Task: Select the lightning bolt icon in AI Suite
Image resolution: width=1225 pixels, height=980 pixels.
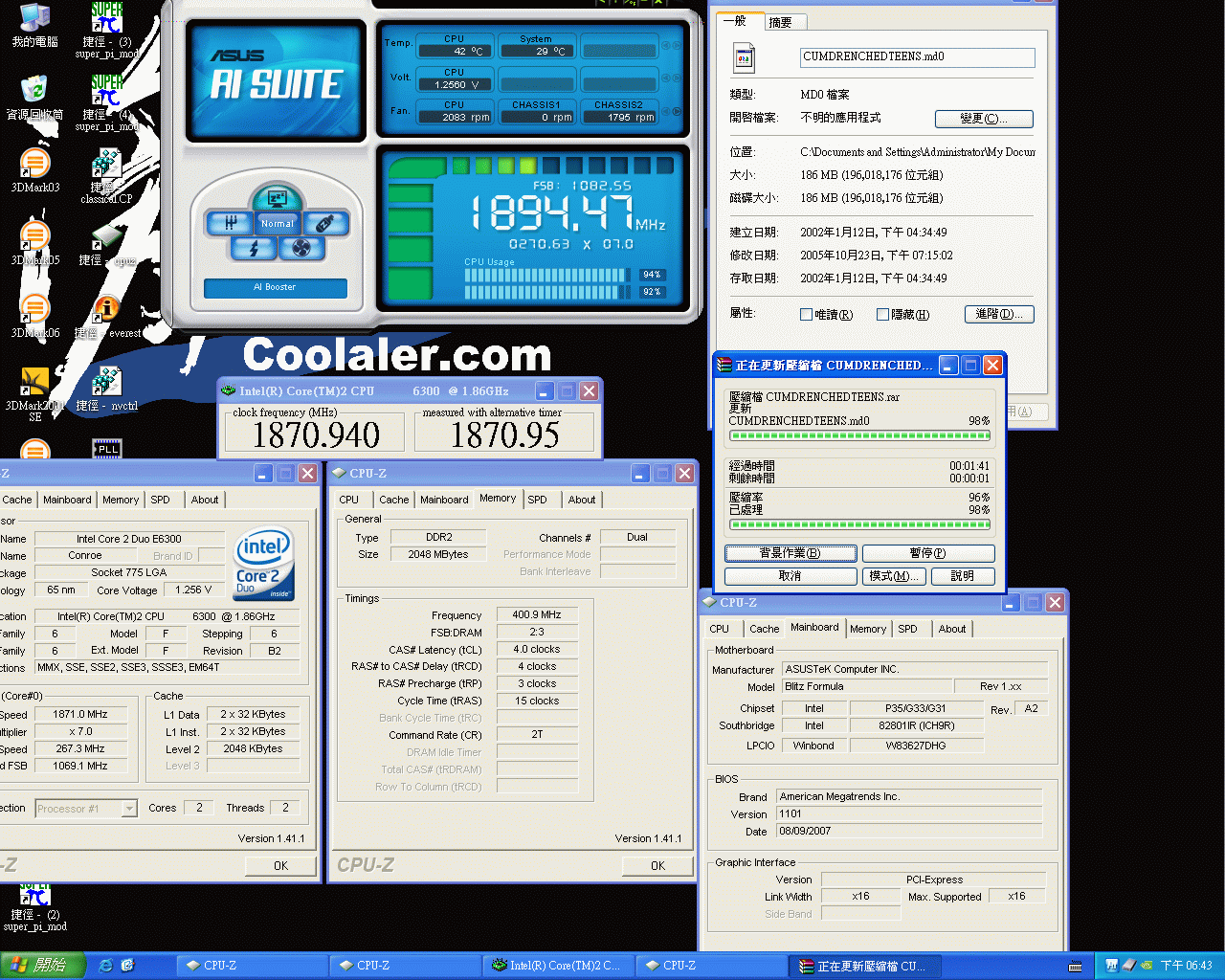Action: (x=254, y=248)
